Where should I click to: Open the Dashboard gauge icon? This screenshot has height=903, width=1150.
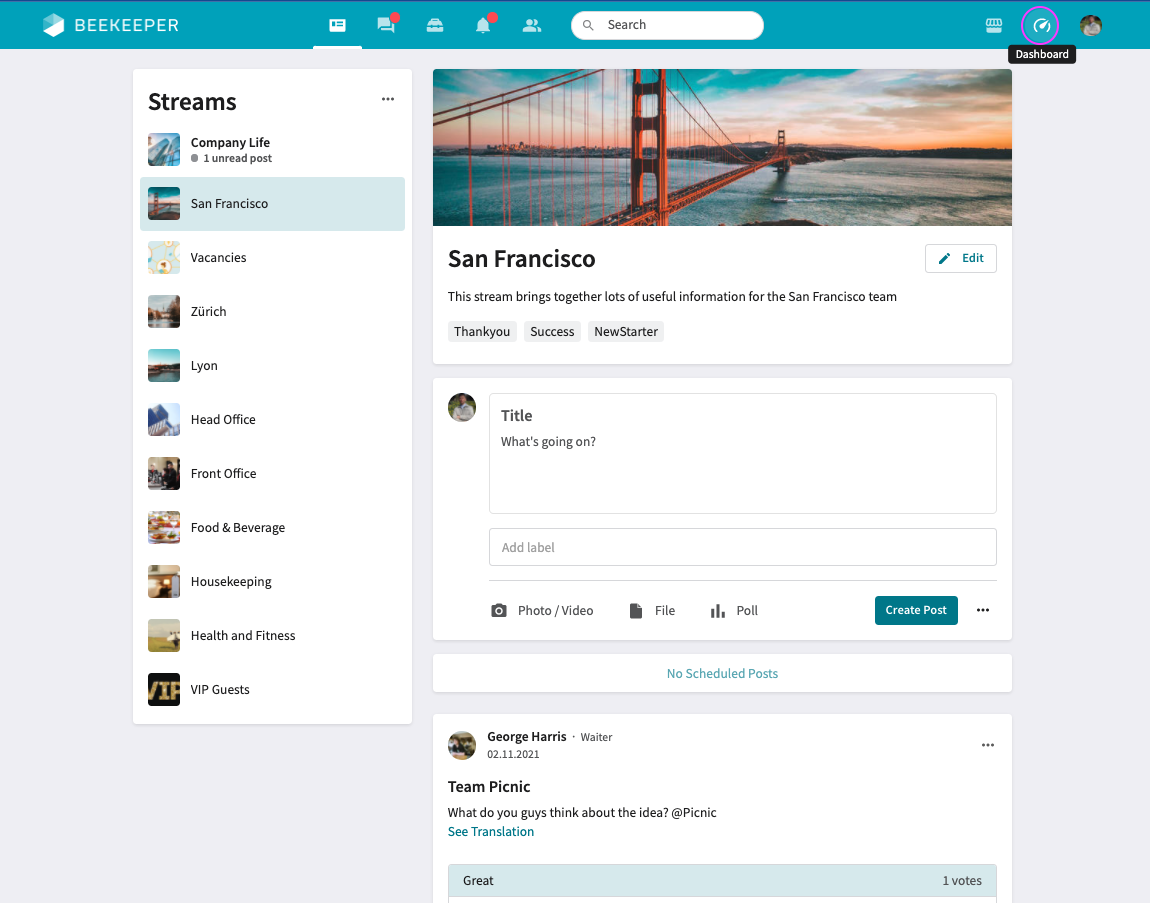[x=1041, y=25]
